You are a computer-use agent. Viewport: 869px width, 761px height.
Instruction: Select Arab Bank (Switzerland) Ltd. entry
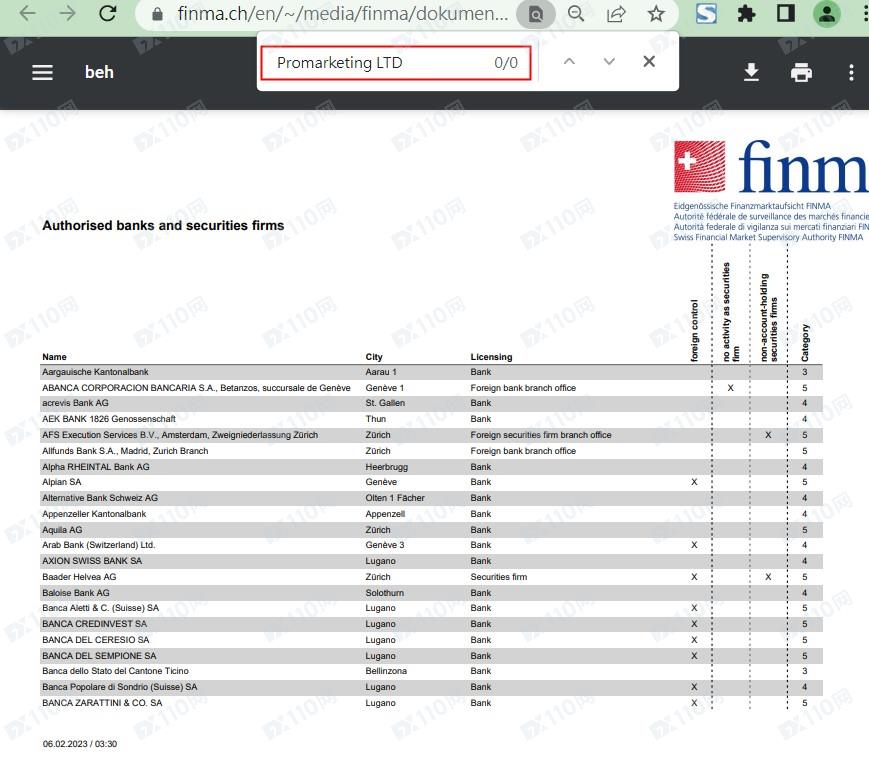click(99, 545)
